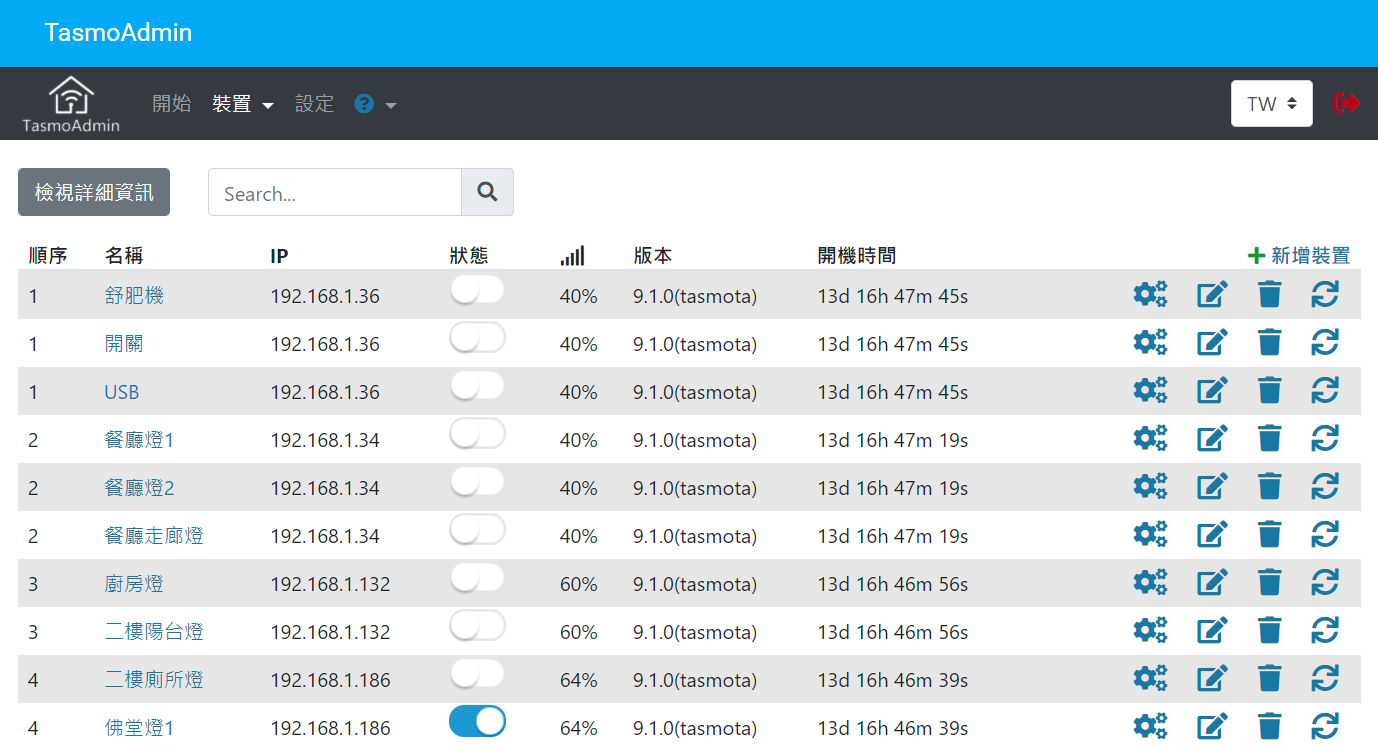The height and width of the screenshot is (750, 1378).
Task: Turn on the 餐廳燈1 switch
Action: (x=477, y=434)
